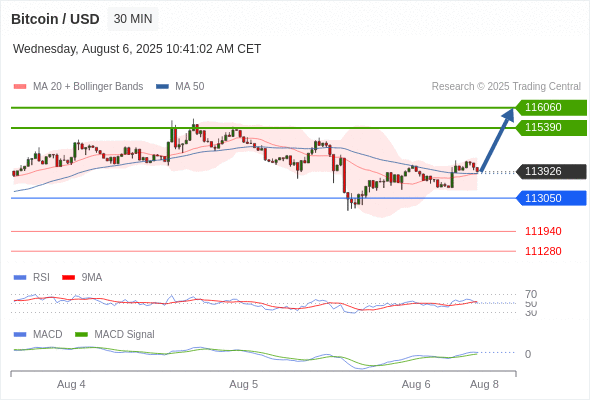Click the MA 20 + Bollinger Bands label

[x=88, y=87]
